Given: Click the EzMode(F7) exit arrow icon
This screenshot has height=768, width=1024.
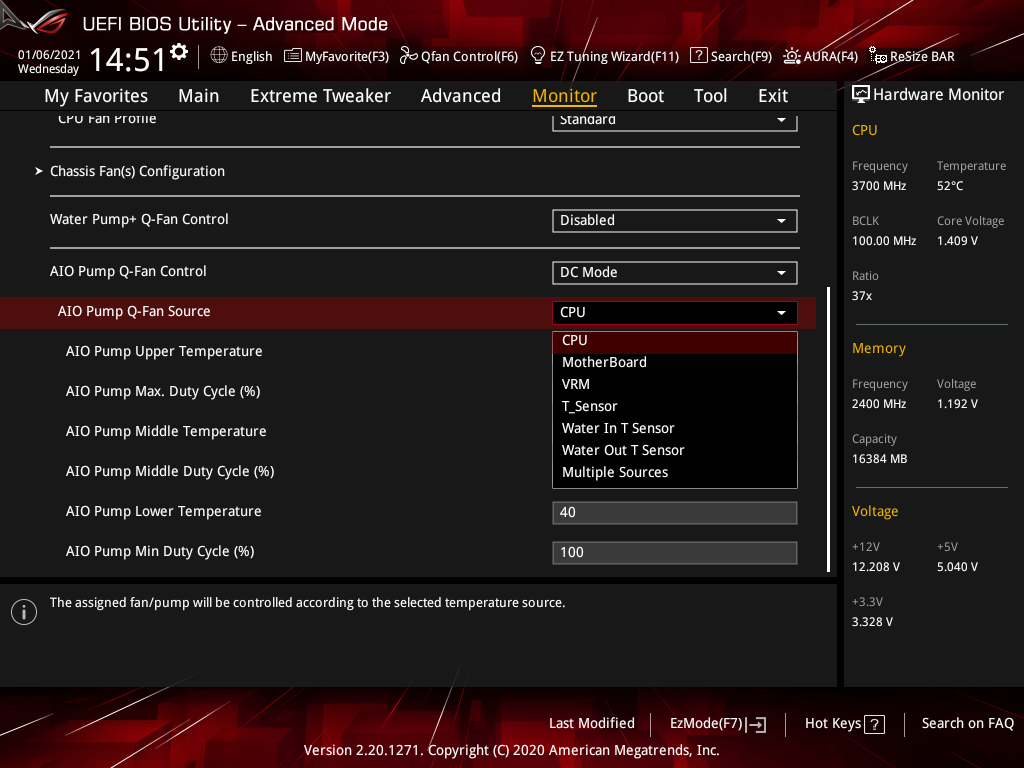Looking at the screenshot, I should point(756,724).
